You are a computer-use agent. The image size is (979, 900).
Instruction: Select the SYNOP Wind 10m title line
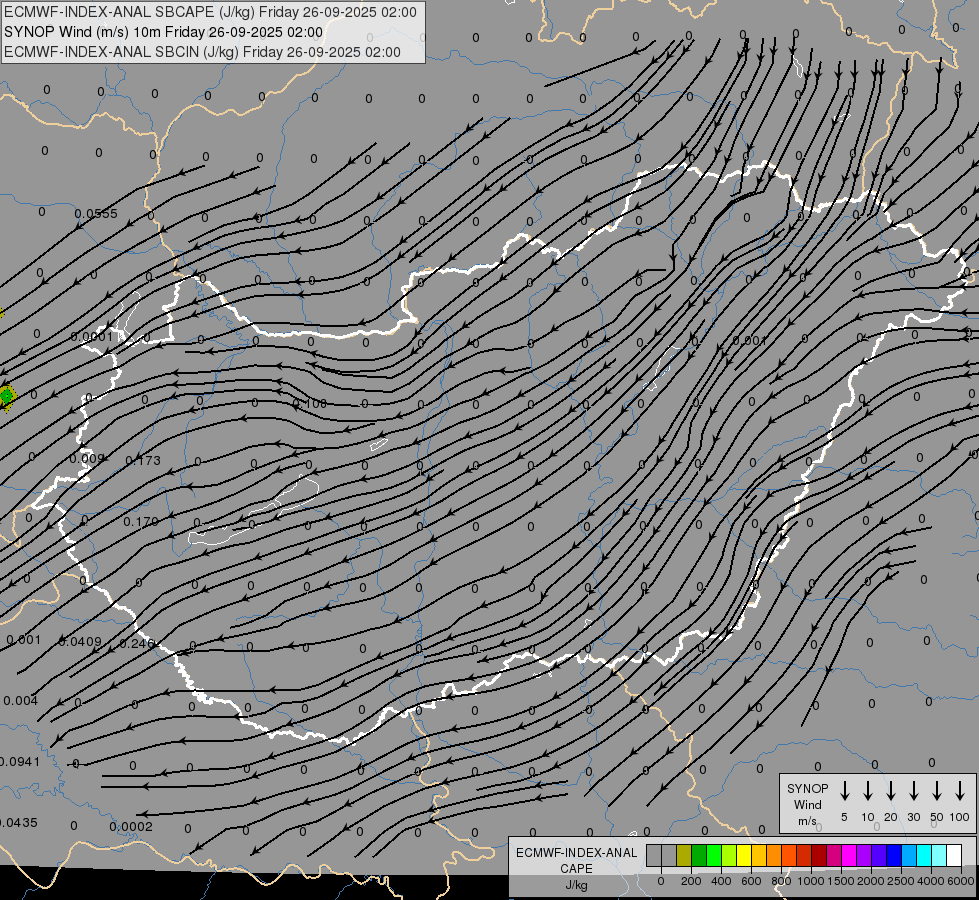point(163,32)
